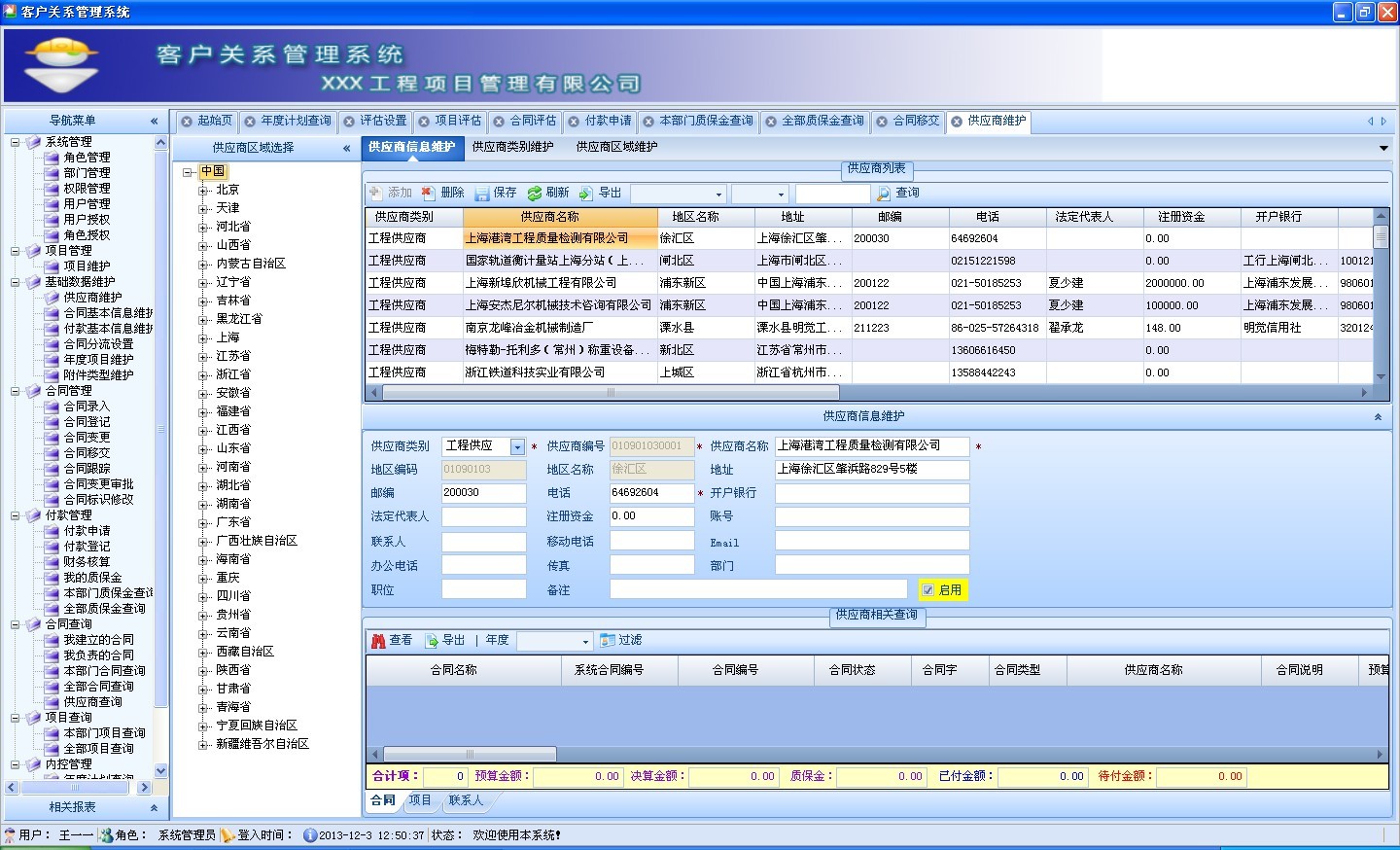Image resolution: width=1400 pixels, height=850 pixels.
Task: Switch to the 供应商区域维护 tab
Action: click(x=616, y=147)
